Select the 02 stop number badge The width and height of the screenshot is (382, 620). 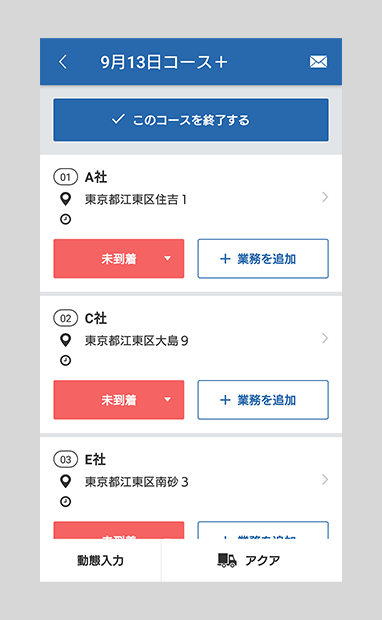click(x=66, y=318)
